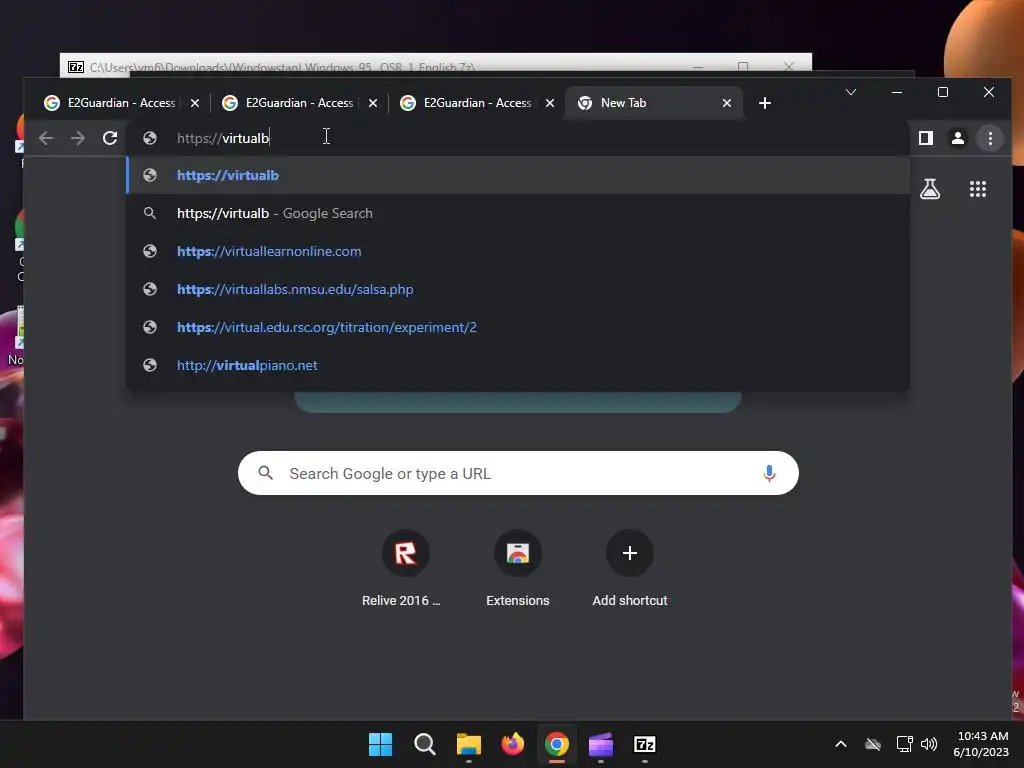1024x768 pixels.
Task: Close the first E2Guardian tab
Action: coord(195,103)
